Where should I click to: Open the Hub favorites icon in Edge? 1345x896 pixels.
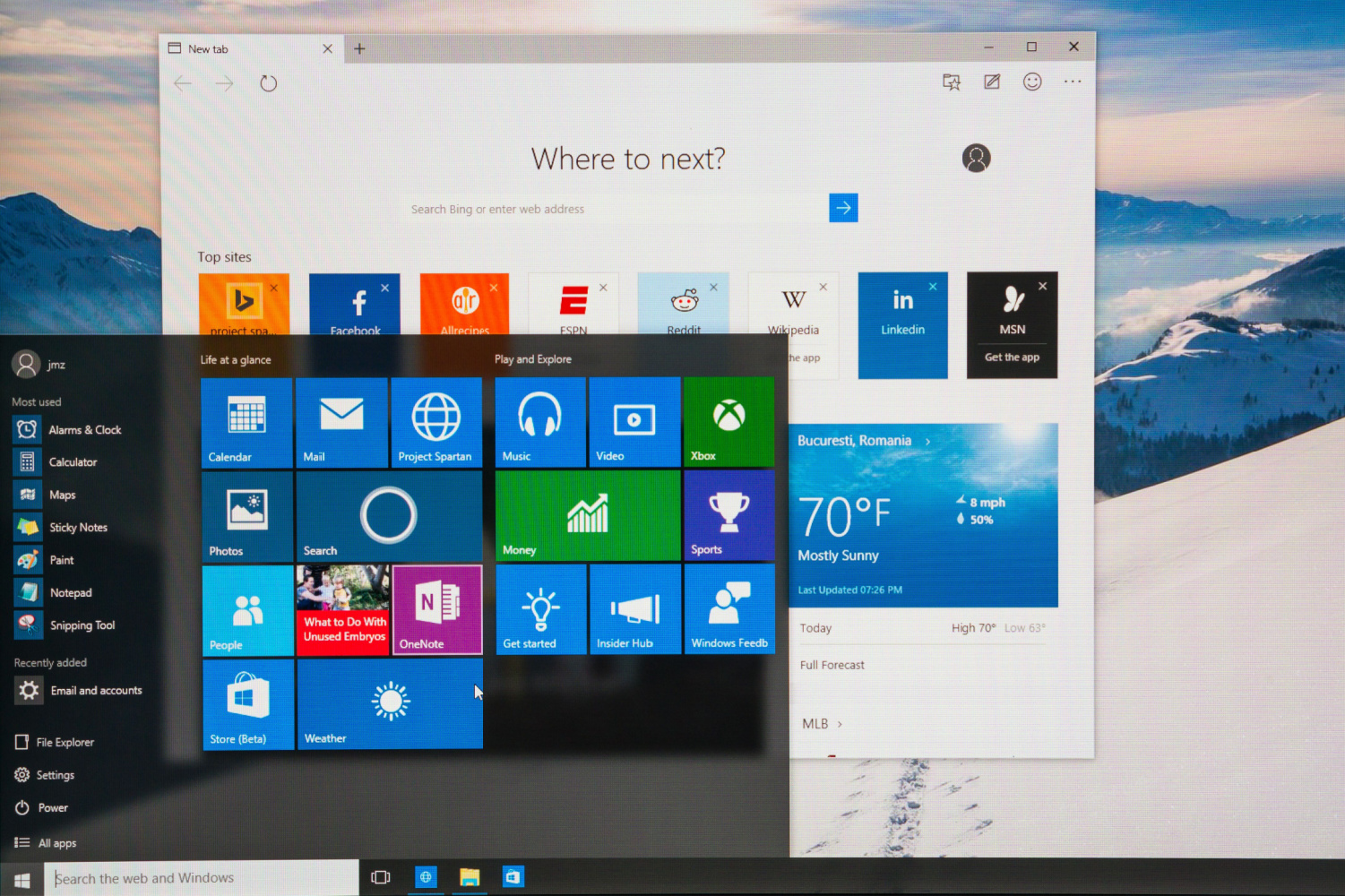pos(950,82)
